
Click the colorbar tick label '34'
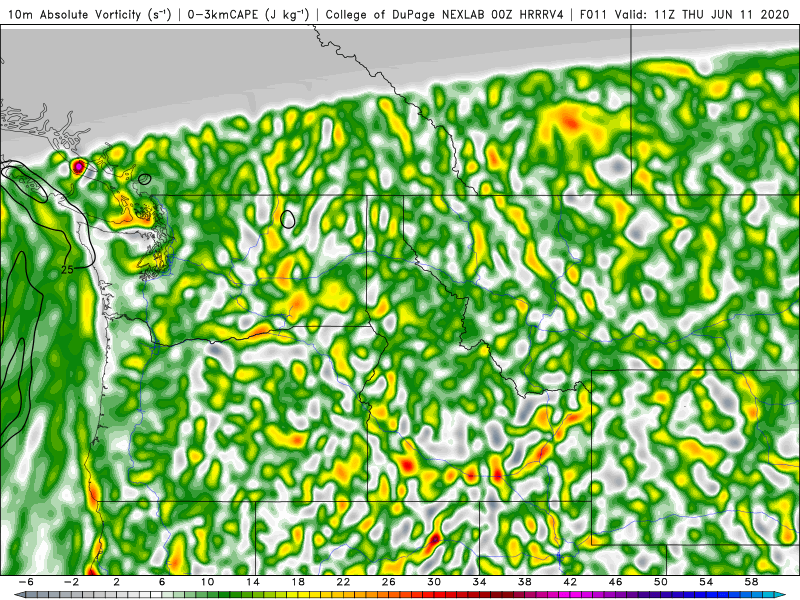(479, 582)
